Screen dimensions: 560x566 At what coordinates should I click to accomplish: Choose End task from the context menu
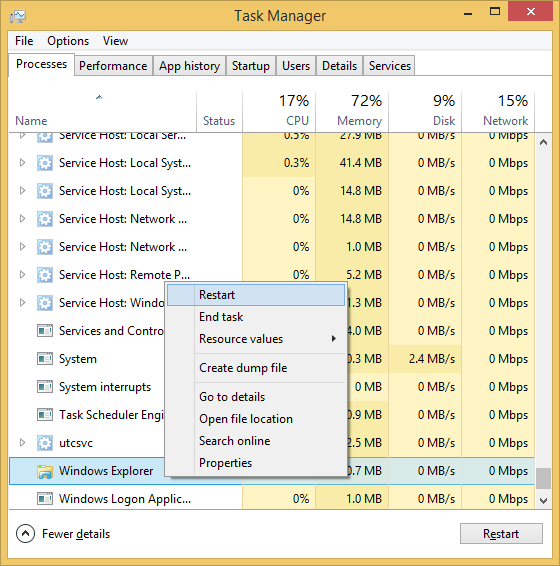(x=256, y=317)
